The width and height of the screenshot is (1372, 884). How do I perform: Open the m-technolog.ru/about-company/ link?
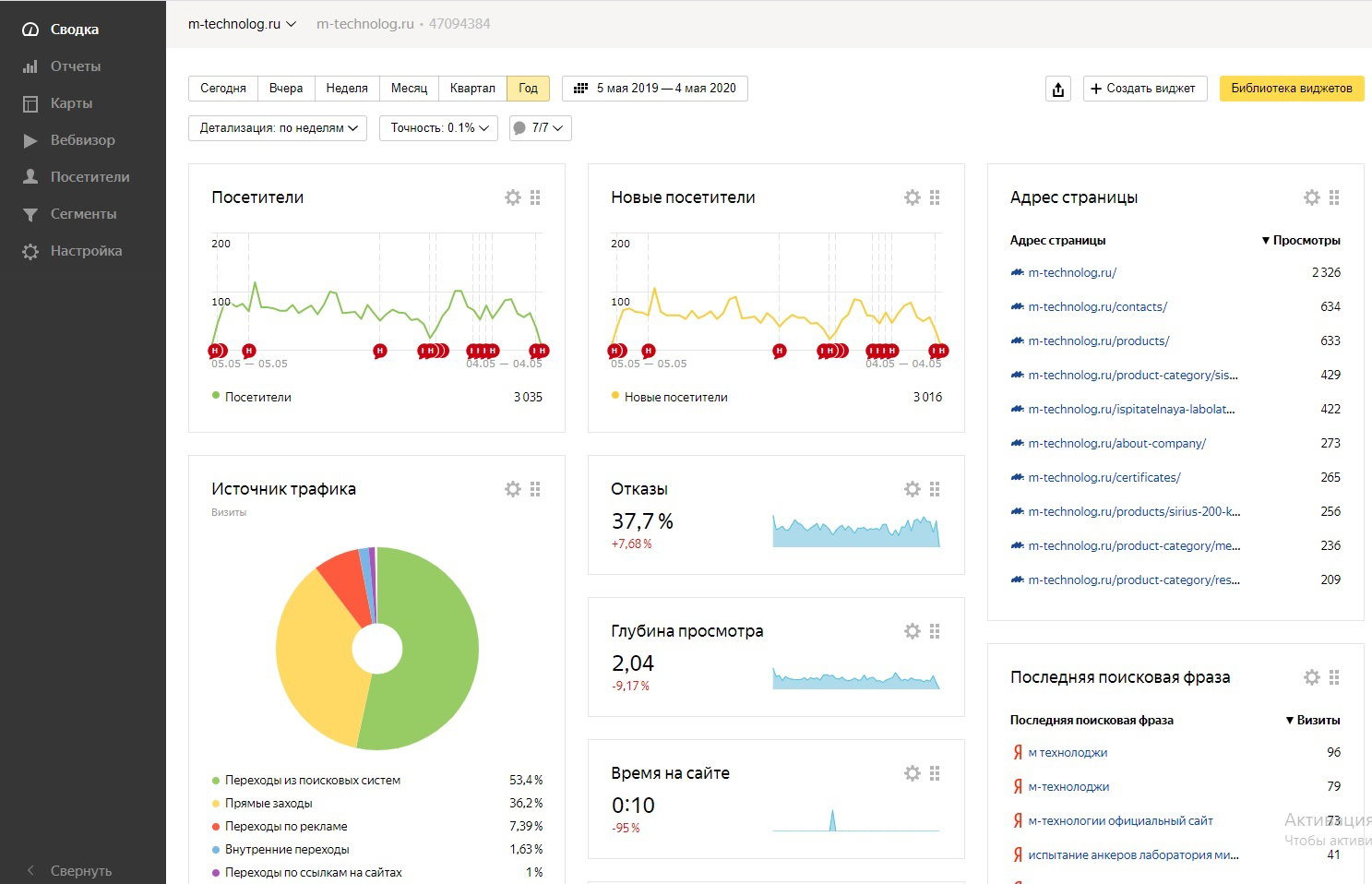(1116, 443)
